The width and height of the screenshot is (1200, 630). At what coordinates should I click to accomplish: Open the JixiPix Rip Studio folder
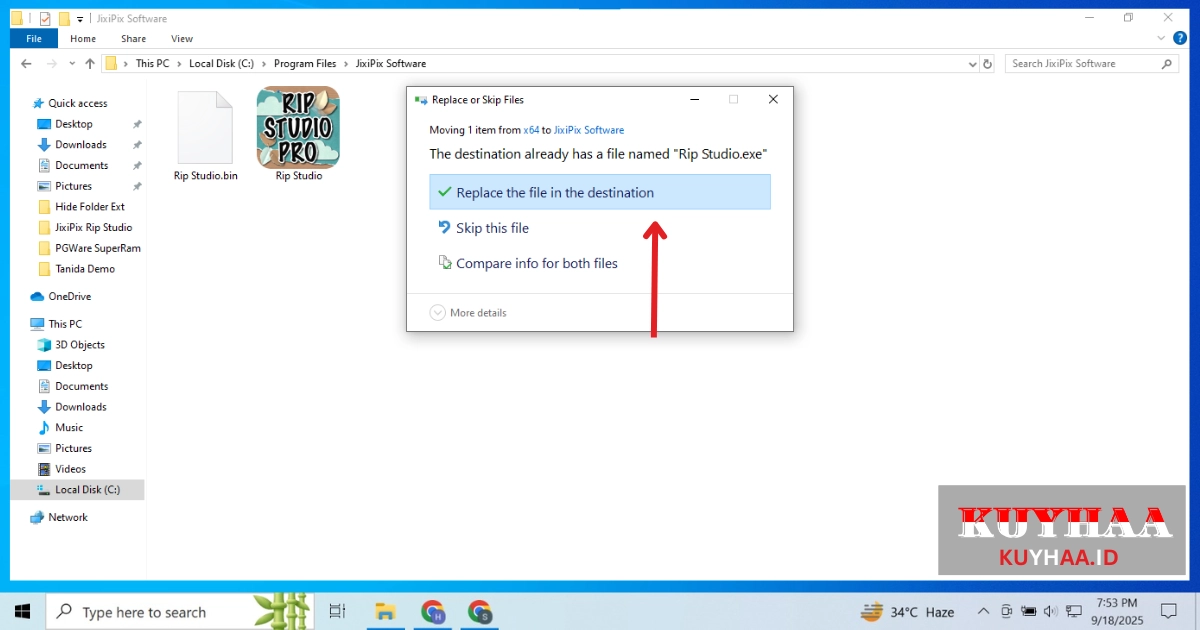tap(93, 227)
